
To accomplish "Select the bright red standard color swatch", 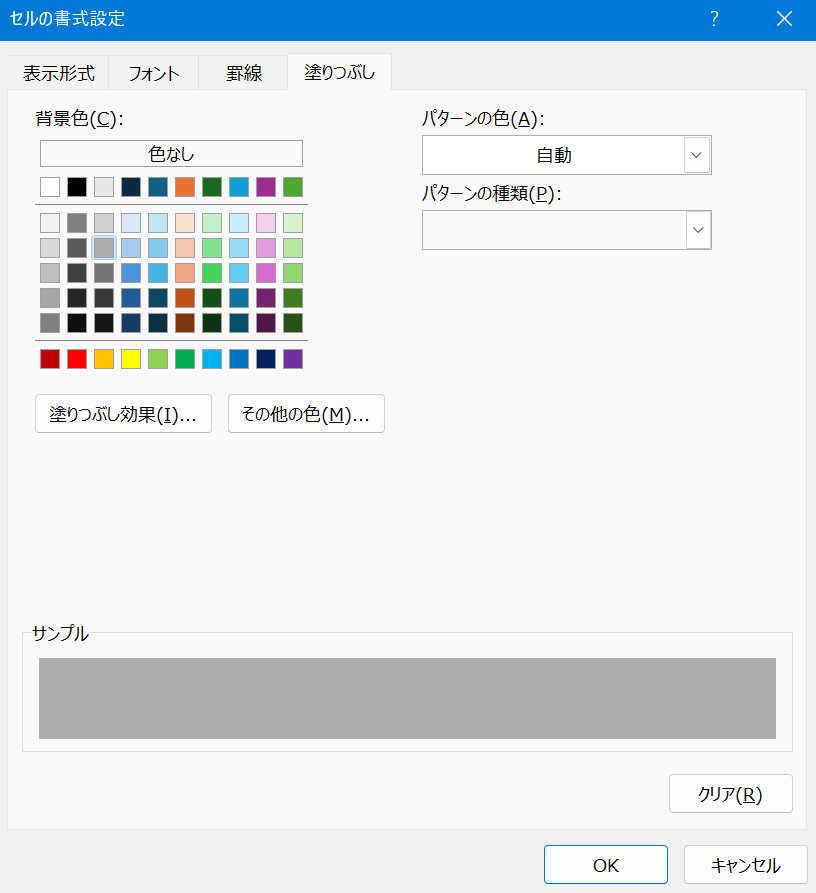I will [x=77, y=359].
